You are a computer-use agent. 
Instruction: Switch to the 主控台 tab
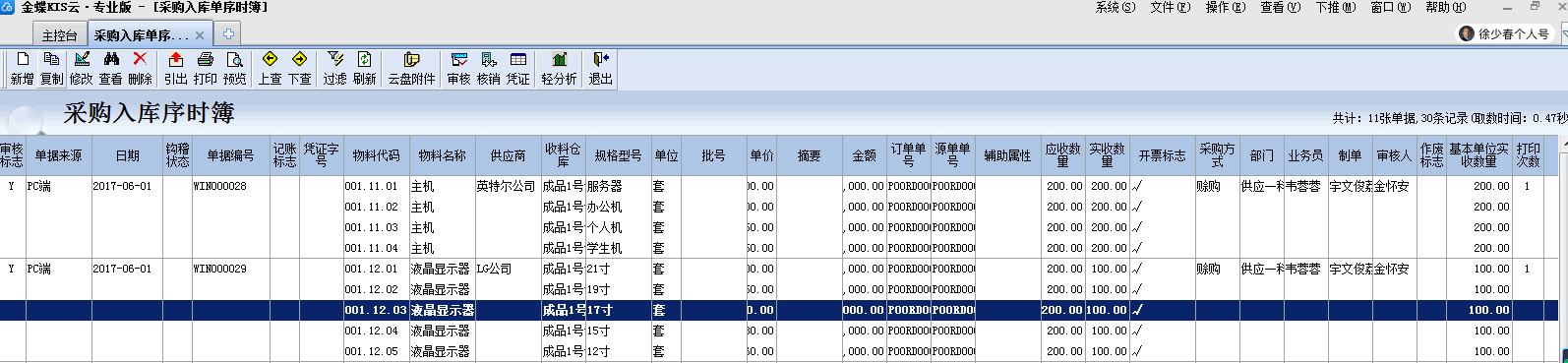click(x=59, y=35)
